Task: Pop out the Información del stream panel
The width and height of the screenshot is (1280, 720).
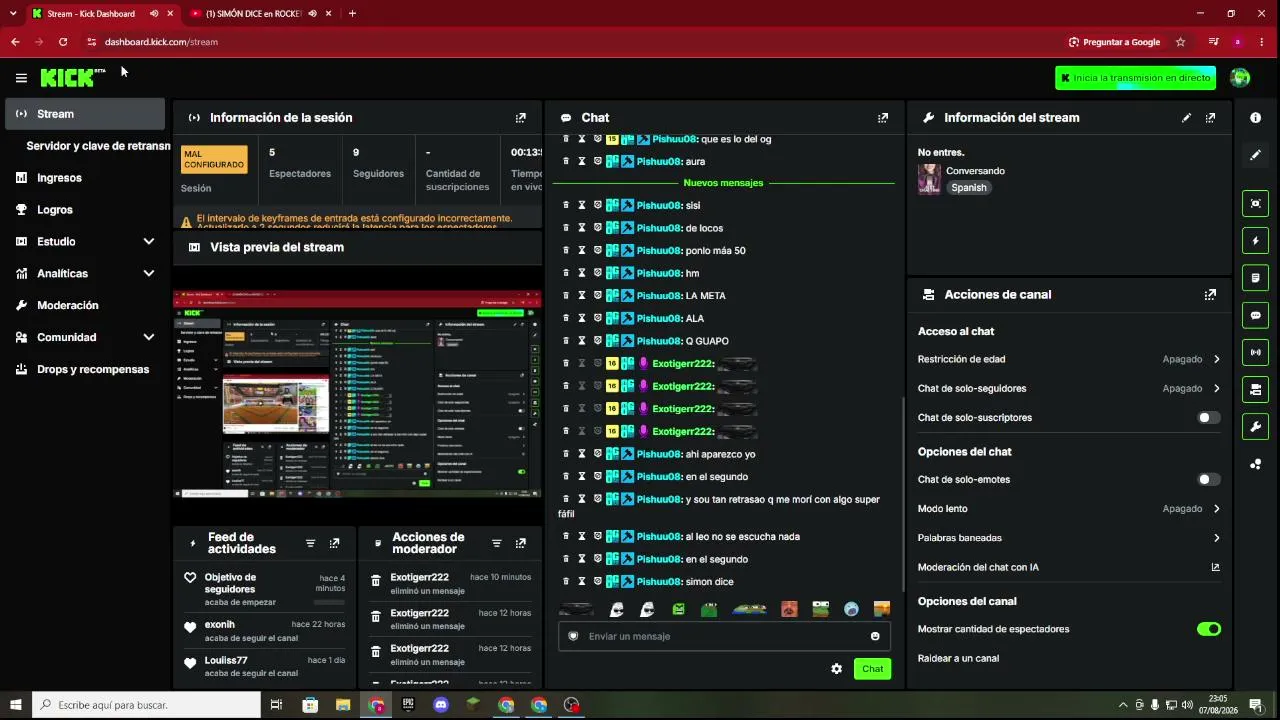Action: click(1210, 118)
